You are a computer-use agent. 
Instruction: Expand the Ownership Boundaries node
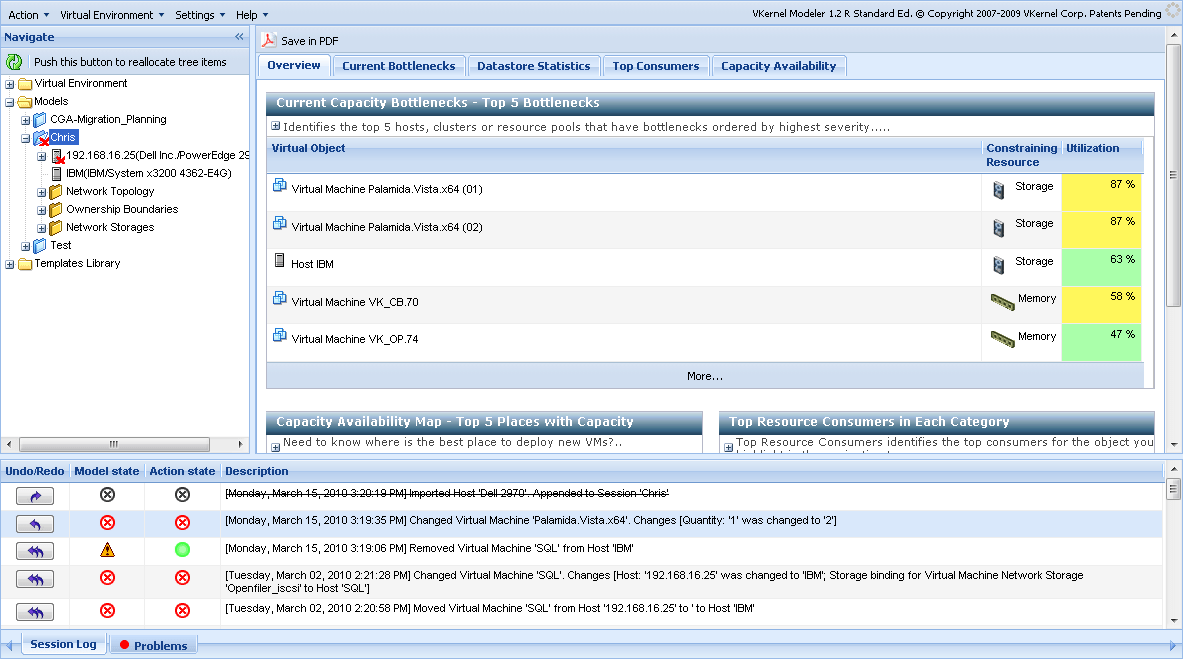coord(41,211)
